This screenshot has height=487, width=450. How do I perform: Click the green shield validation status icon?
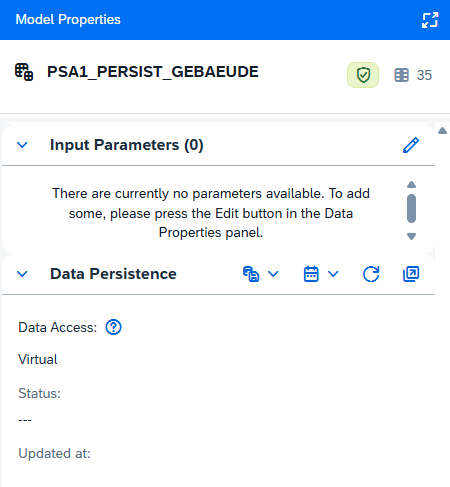coord(363,75)
